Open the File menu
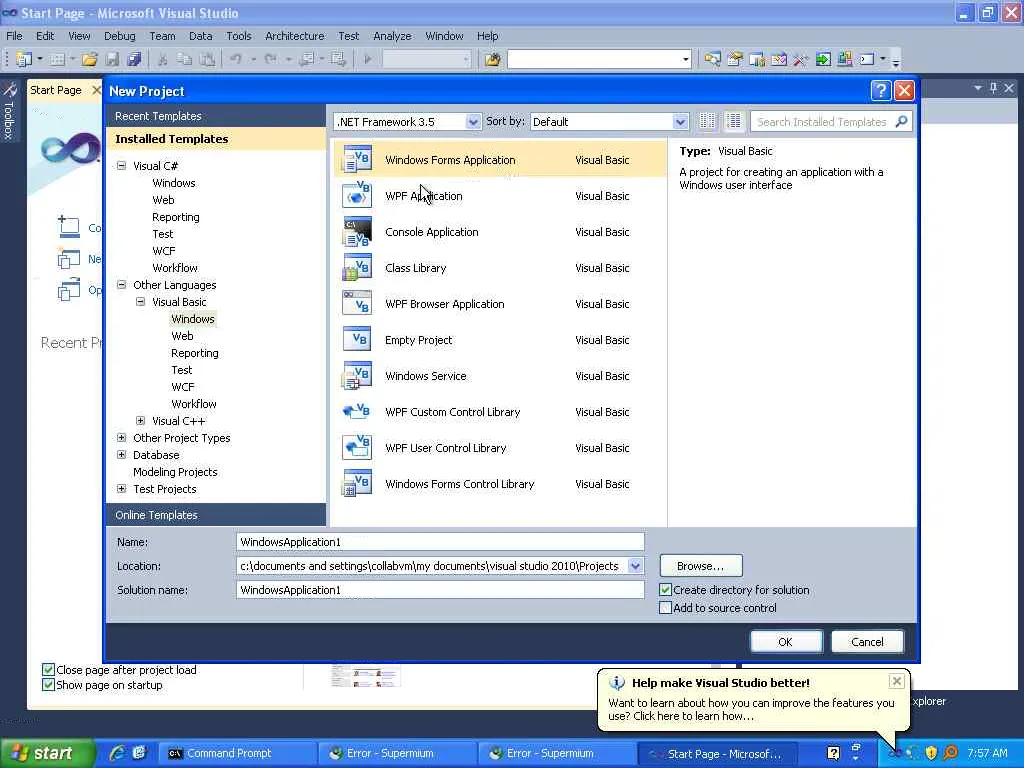This screenshot has width=1024, height=768. tap(14, 36)
